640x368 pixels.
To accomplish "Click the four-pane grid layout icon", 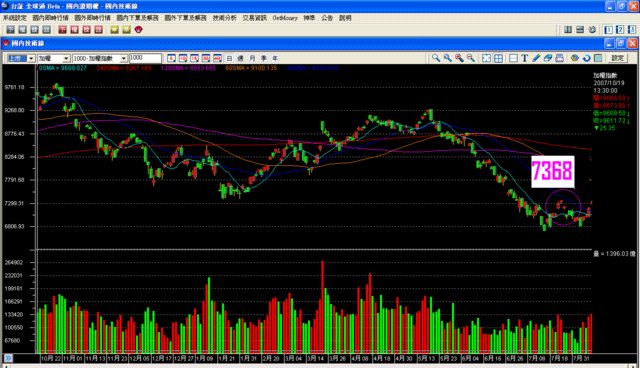I will click(498, 58).
